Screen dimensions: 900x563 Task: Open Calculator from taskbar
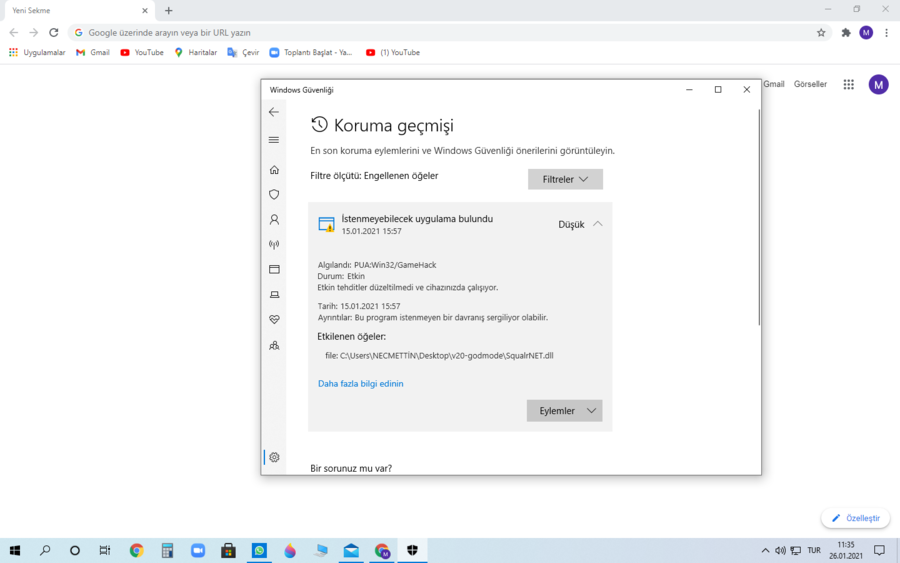[167, 550]
